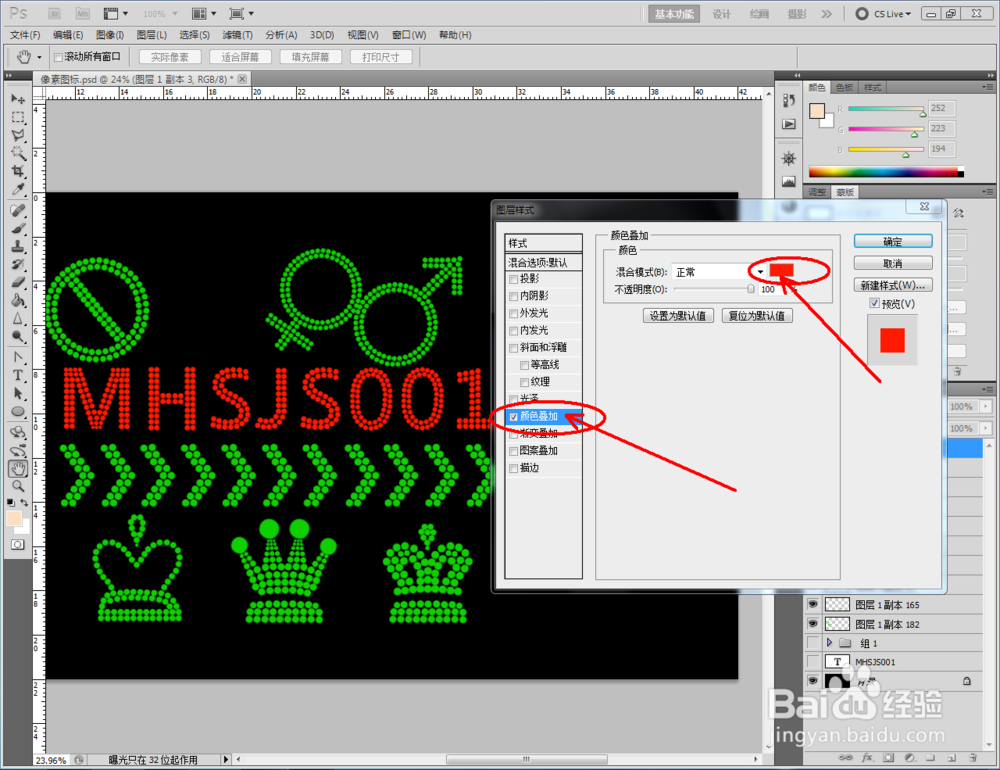Launch Bridge from application bar
Viewport: 1000px width, 770px height.
tap(55, 13)
